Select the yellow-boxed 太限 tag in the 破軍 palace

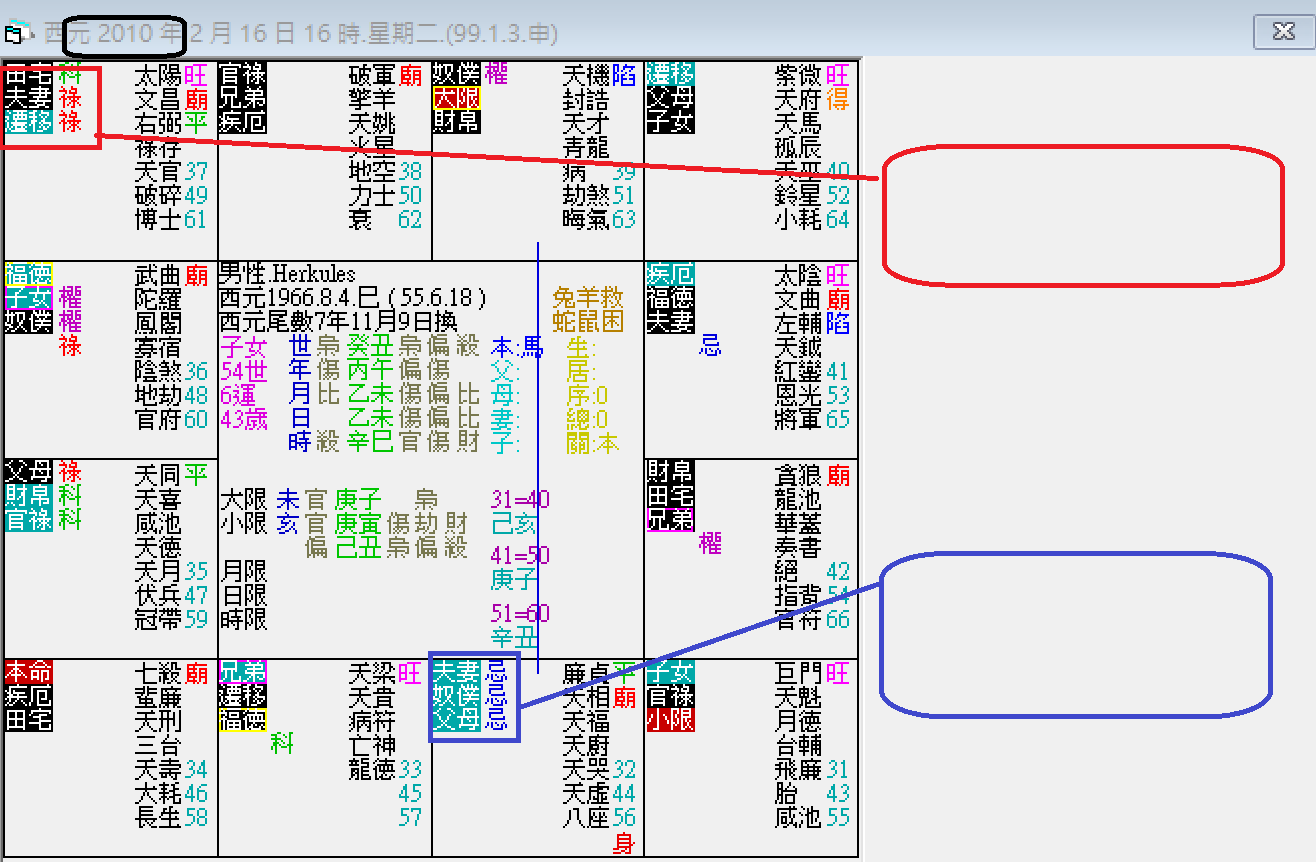click(x=456, y=99)
